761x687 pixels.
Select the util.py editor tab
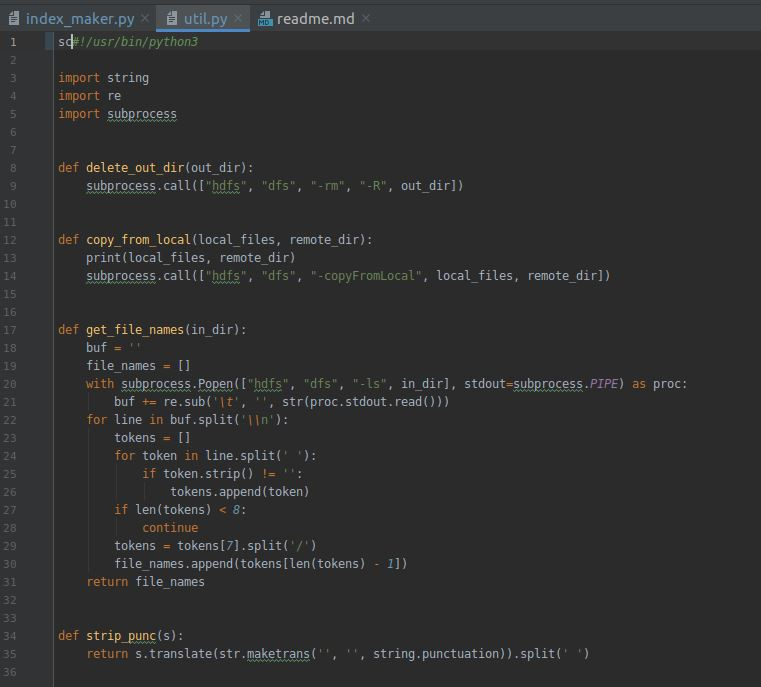coord(205,19)
